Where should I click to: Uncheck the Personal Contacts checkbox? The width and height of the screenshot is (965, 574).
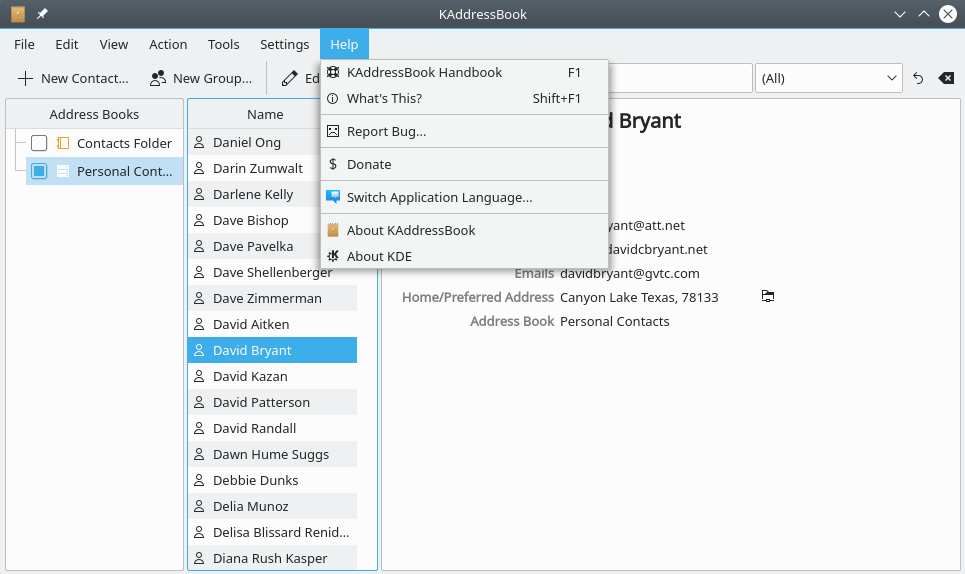(x=39, y=171)
